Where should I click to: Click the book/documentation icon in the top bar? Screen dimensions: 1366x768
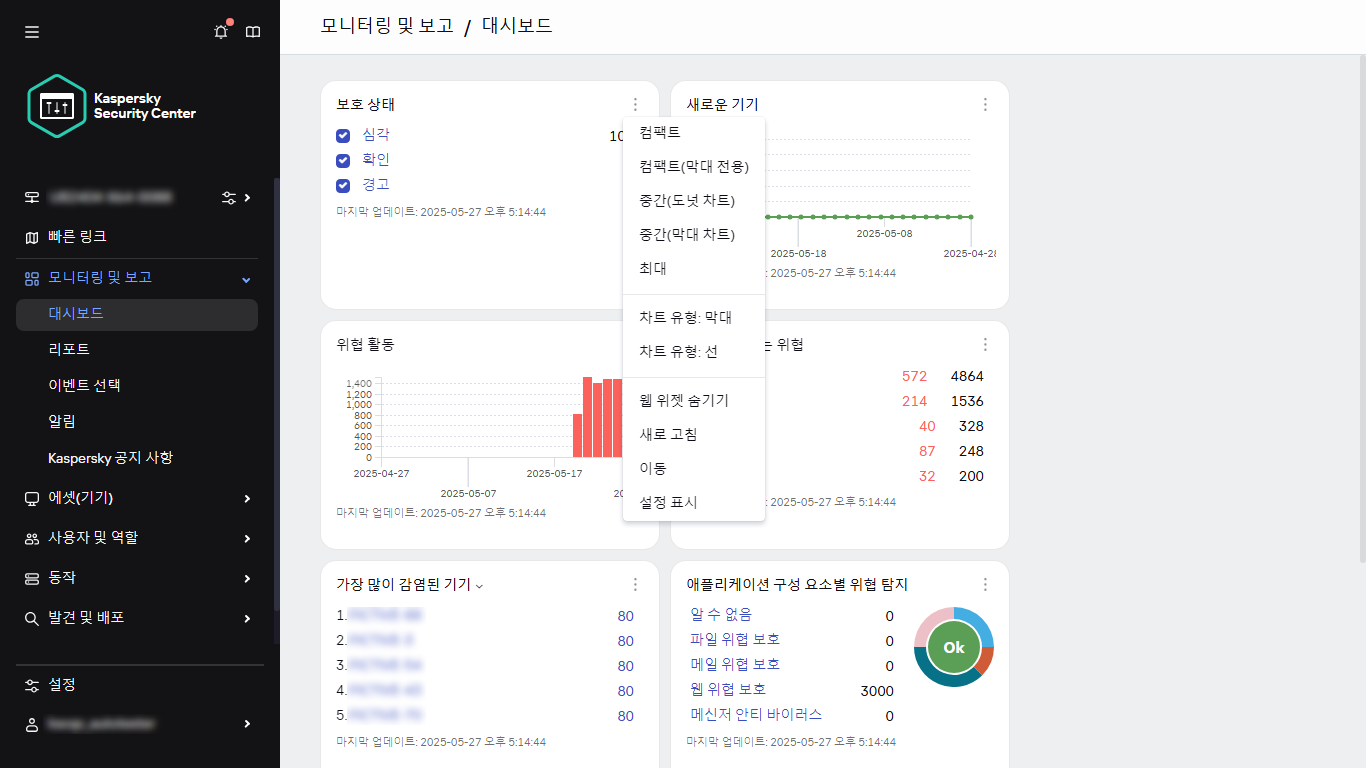[x=253, y=31]
